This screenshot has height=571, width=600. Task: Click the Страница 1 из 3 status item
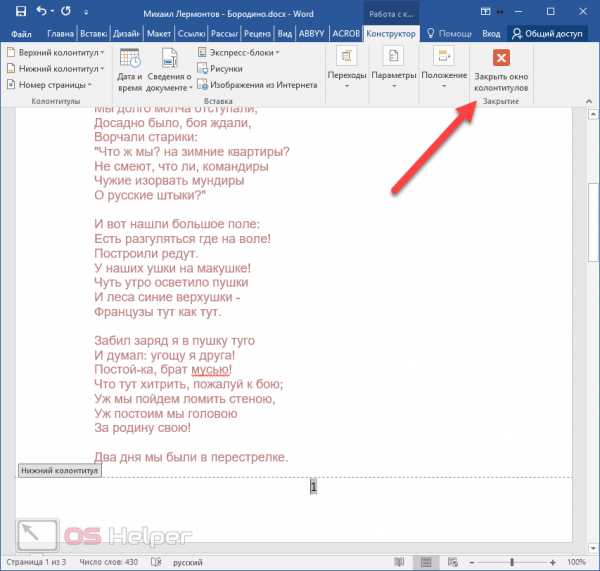pos(36,562)
